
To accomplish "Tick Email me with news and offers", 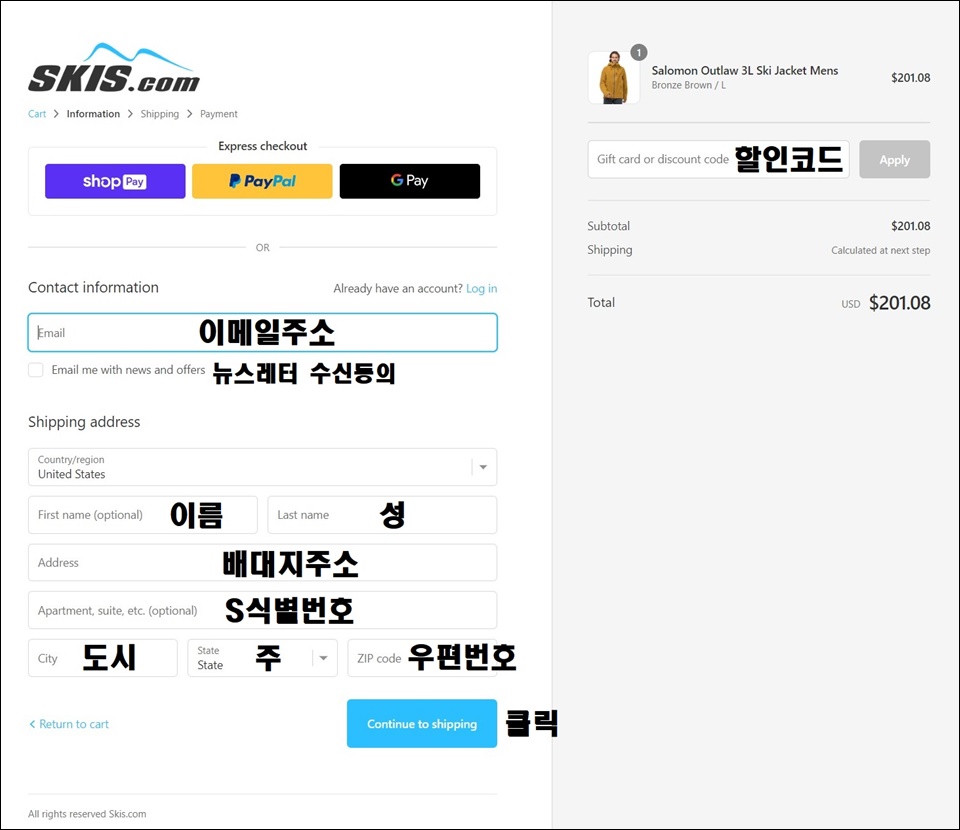I will (36, 370).
